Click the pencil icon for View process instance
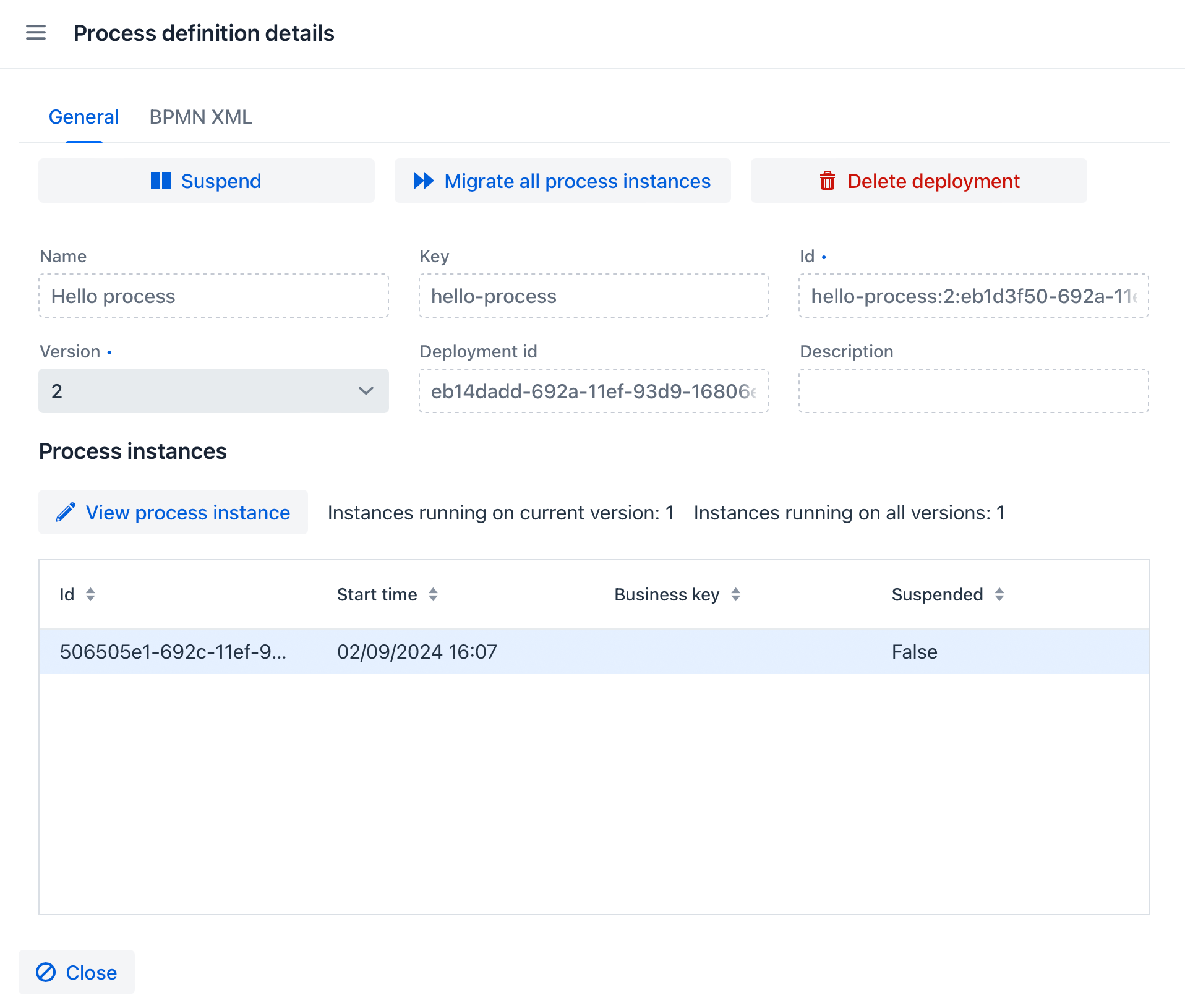 66,512
